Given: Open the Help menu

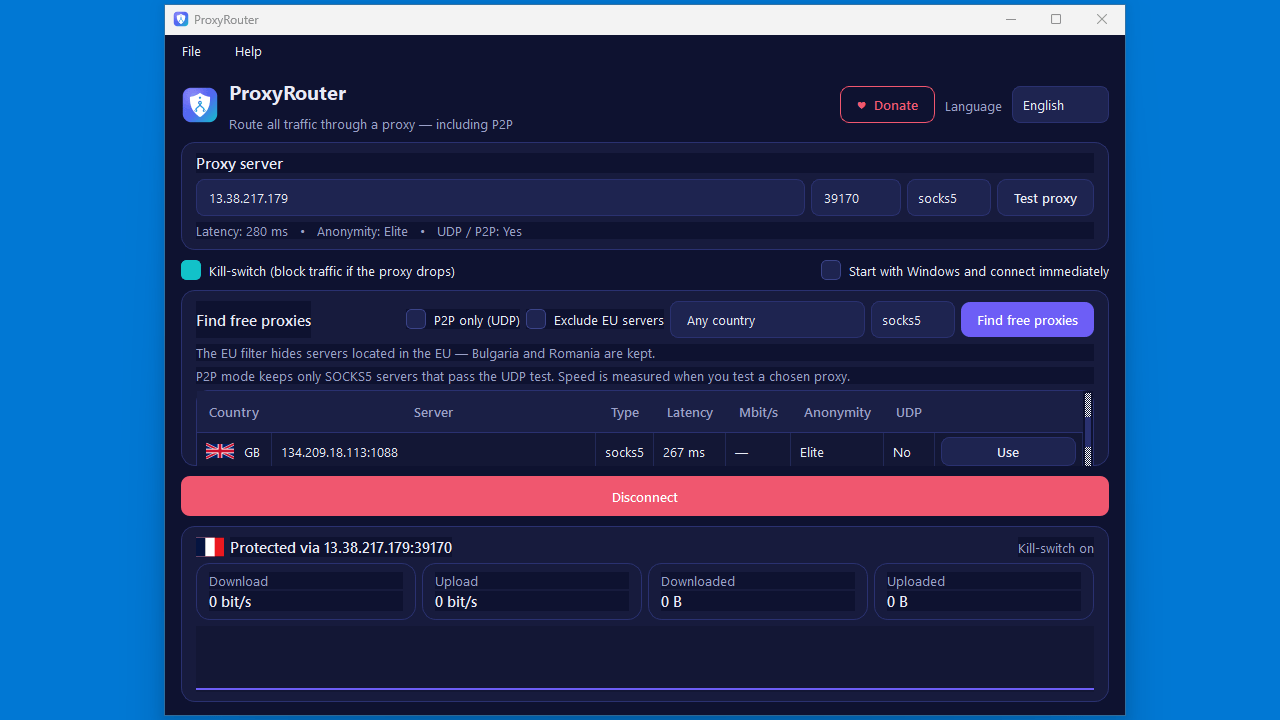Looking at the screenshot, I should 248,51.
